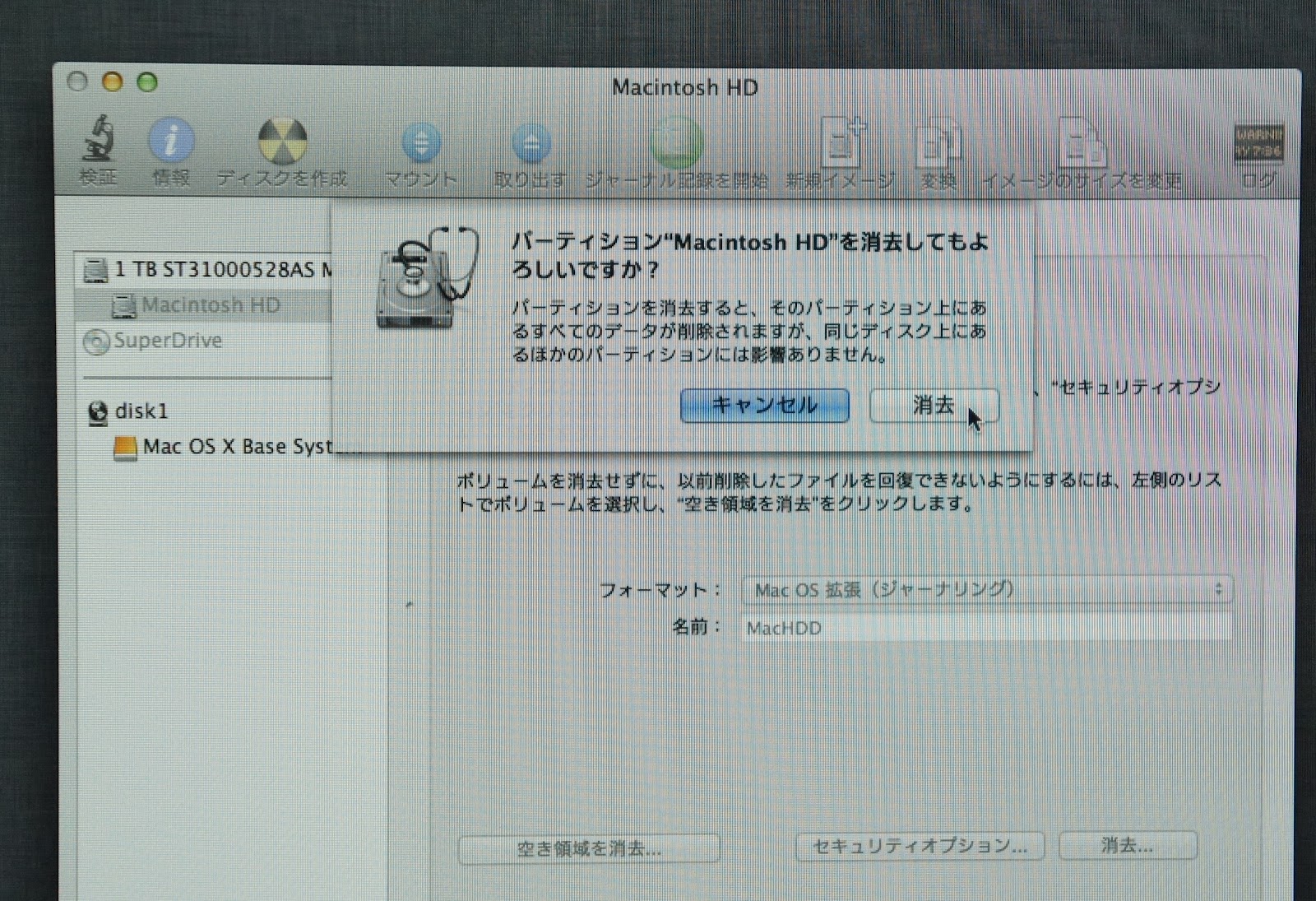Click the 空き領域を消去... button

coord(589,848)
